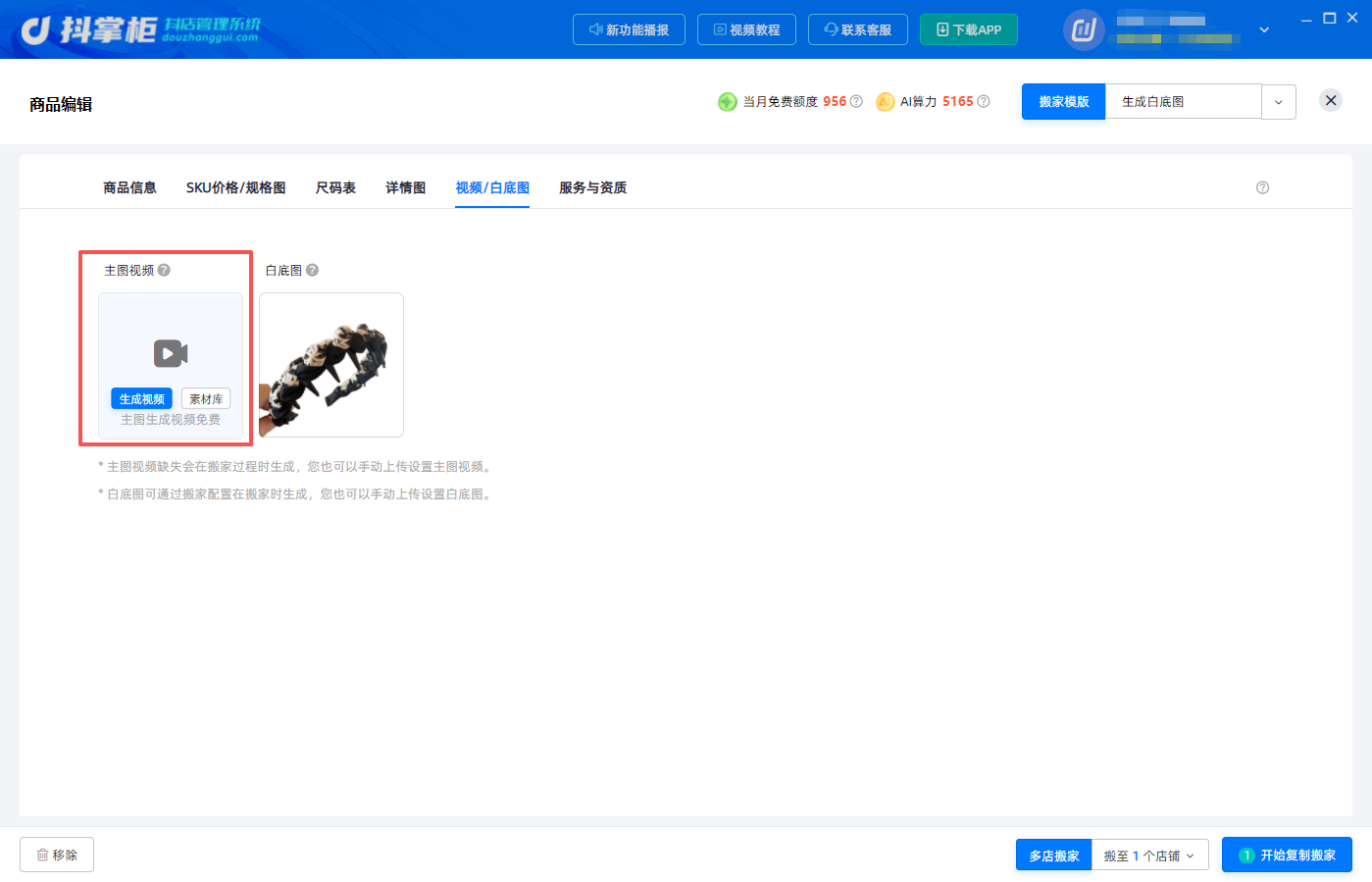Click help icon beside 主图视频 label
The width and height of the screenshot is (1372, 882).
pos(164,270)
